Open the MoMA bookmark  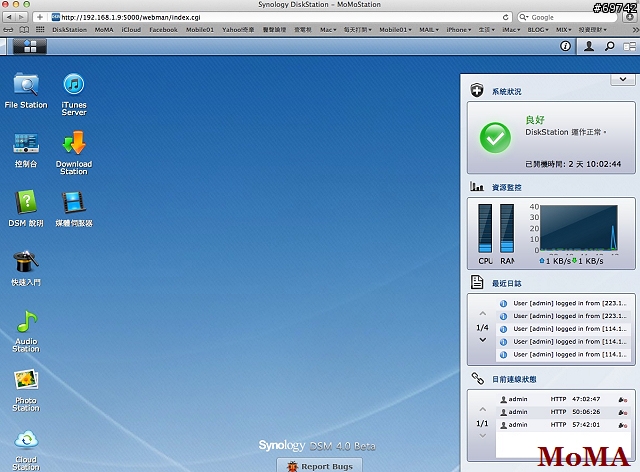tap(104, 29)
